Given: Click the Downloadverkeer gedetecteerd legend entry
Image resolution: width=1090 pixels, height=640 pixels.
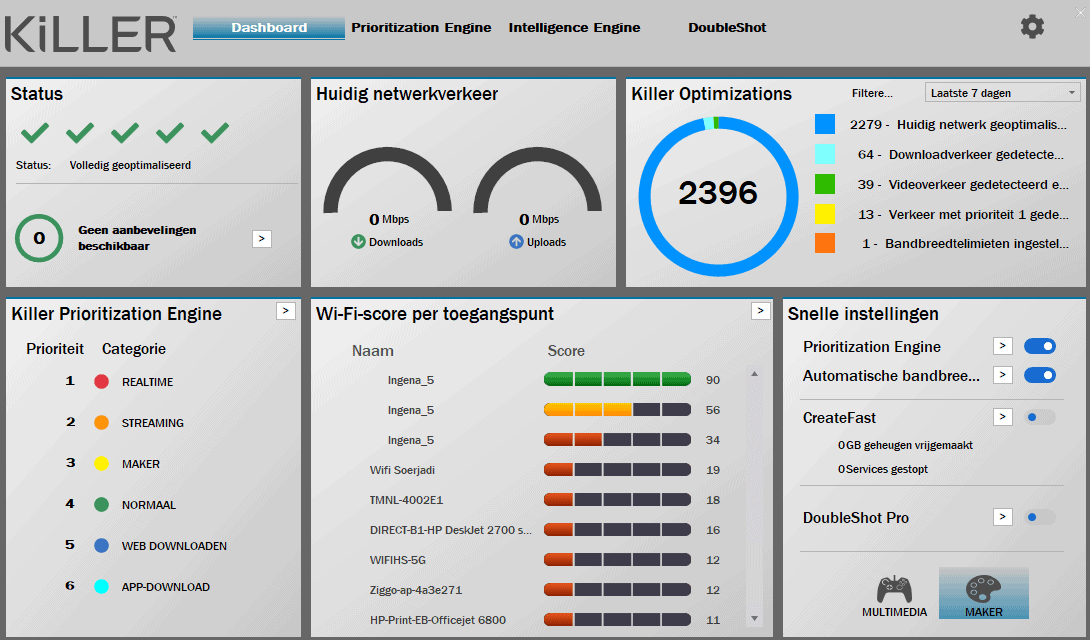Looking at the screenshot, I should [x=961, y=154].
